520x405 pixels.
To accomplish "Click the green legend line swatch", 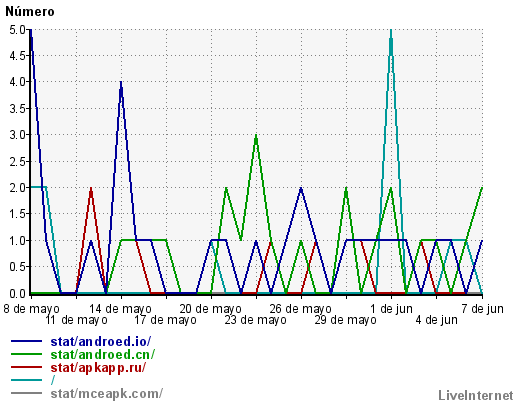I will (x=26, y=354).
